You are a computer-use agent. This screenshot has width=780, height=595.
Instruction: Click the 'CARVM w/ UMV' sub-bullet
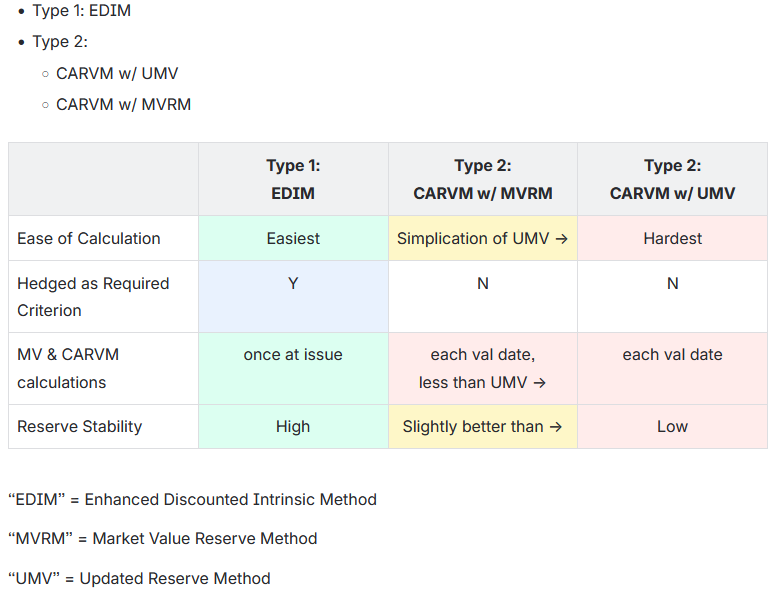click(117, 74)
